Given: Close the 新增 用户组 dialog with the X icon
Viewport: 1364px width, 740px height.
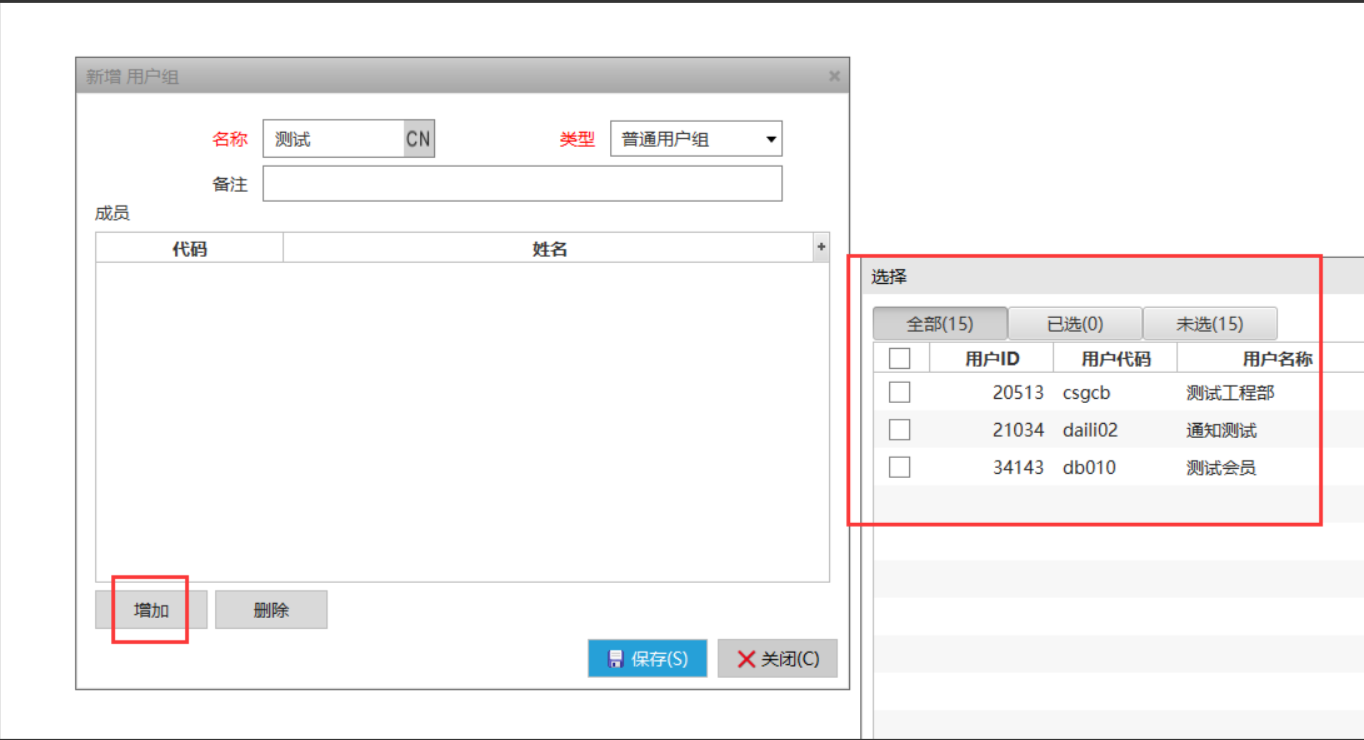Looking at the screenshot, I should pos(834,77).
